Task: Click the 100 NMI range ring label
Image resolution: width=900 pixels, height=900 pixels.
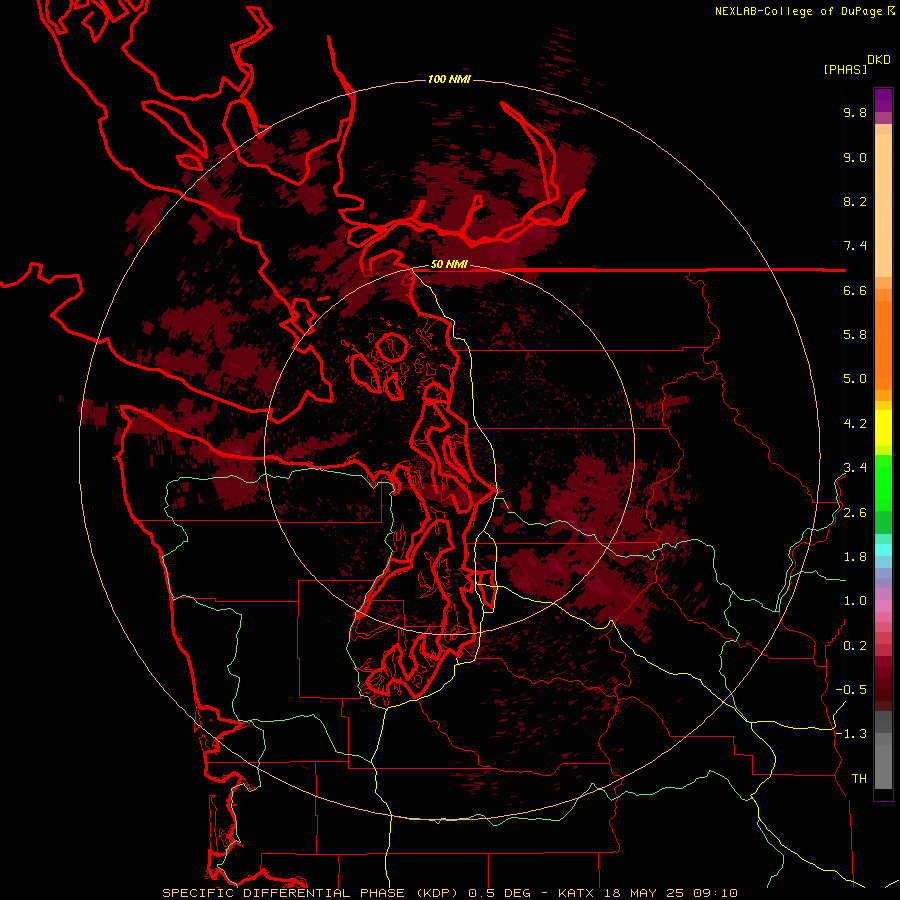Action: [449, 79]
